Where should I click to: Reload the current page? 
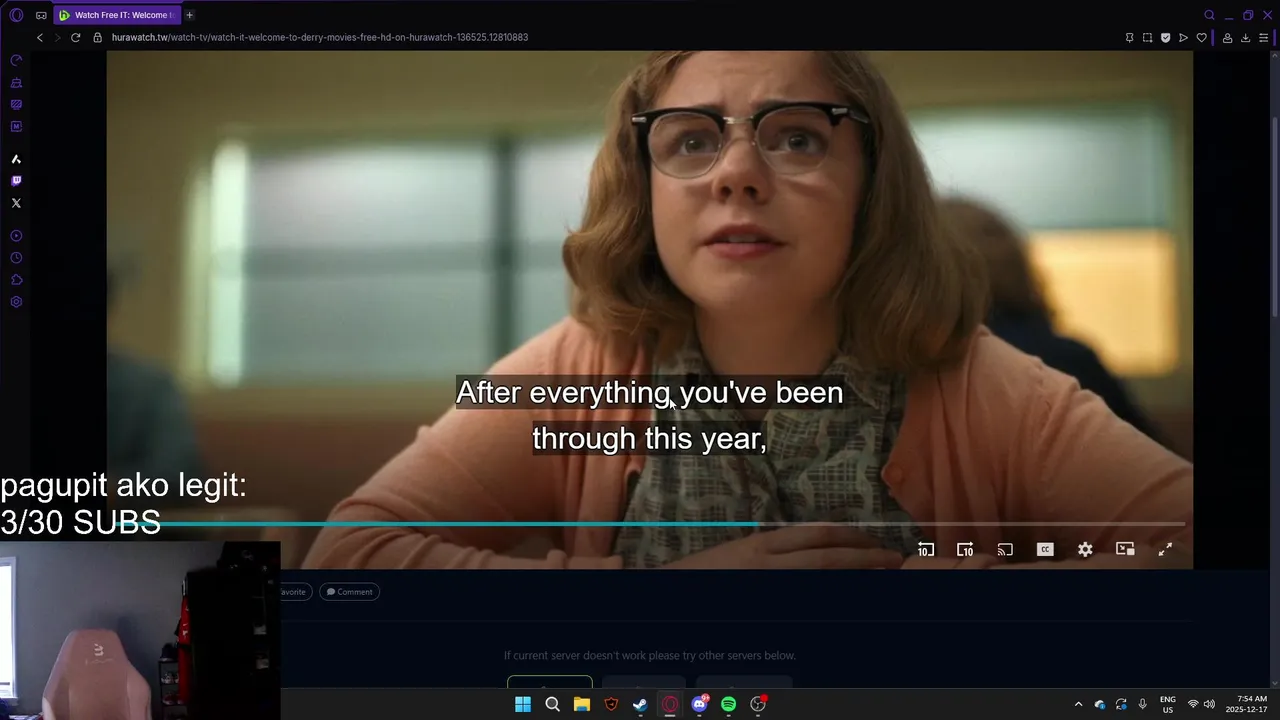75,37
